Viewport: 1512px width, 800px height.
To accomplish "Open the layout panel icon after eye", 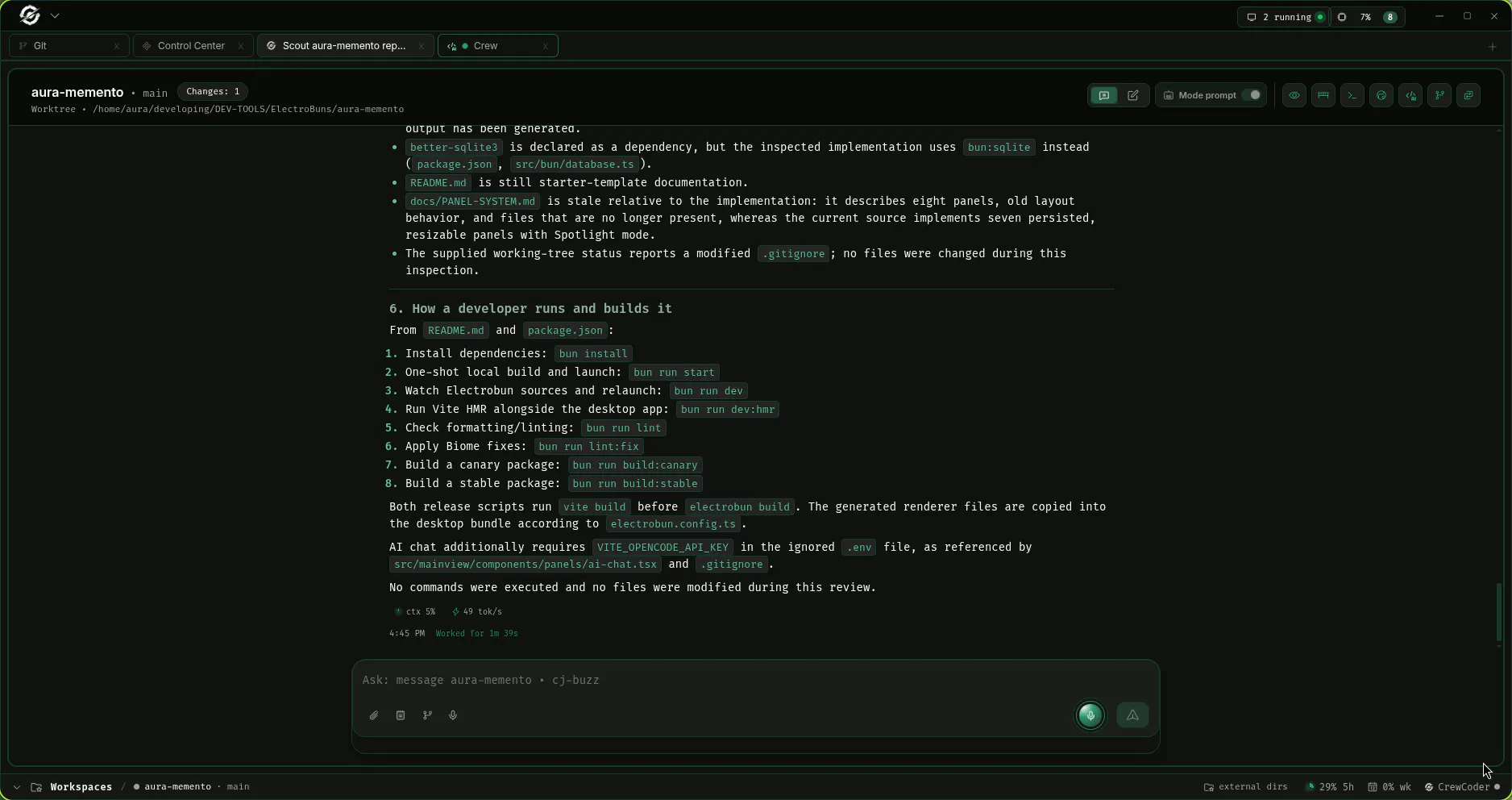I will pyautogui.click(x=1323, y=95).
